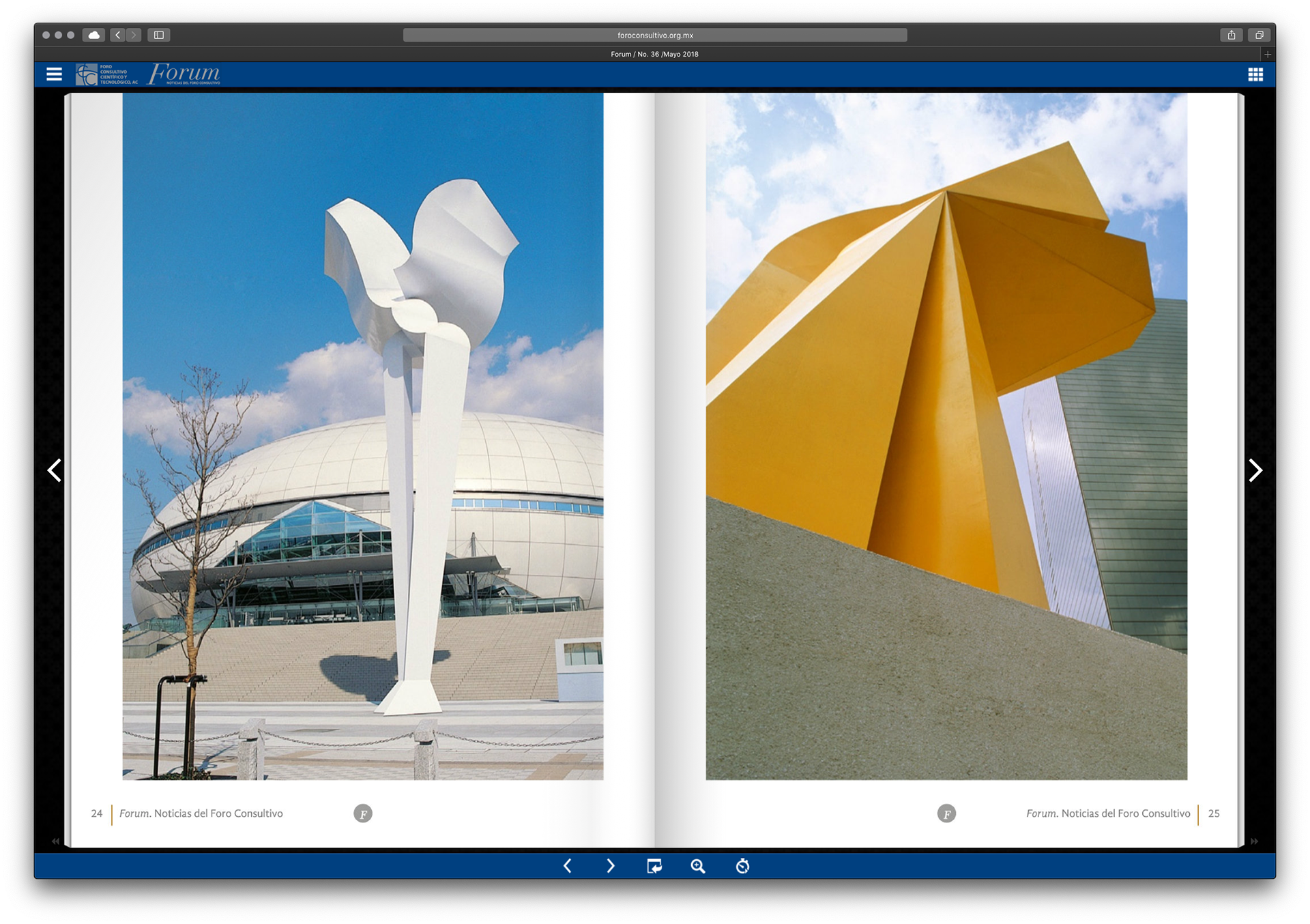The image size is (1310, 924).
Task: Toggle the browser sidebar button
Action: 159,35
